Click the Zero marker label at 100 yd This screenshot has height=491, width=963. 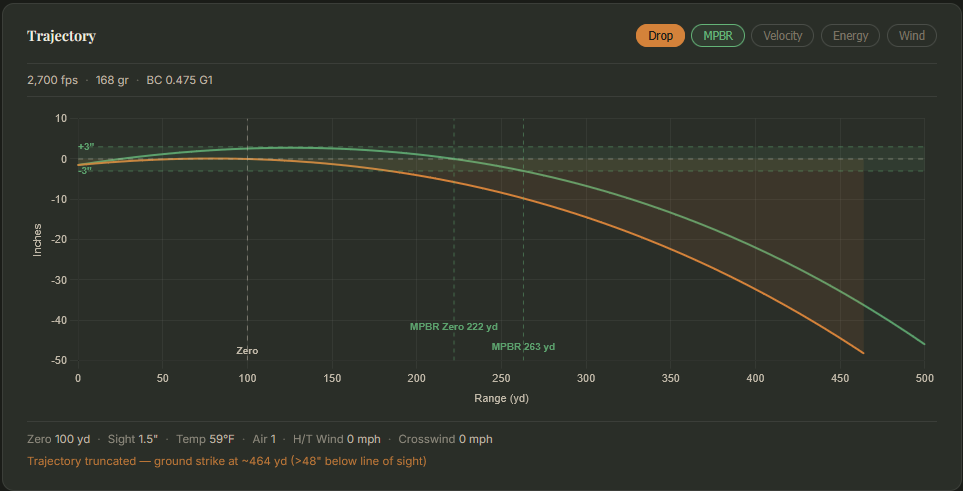click(247, 351)
